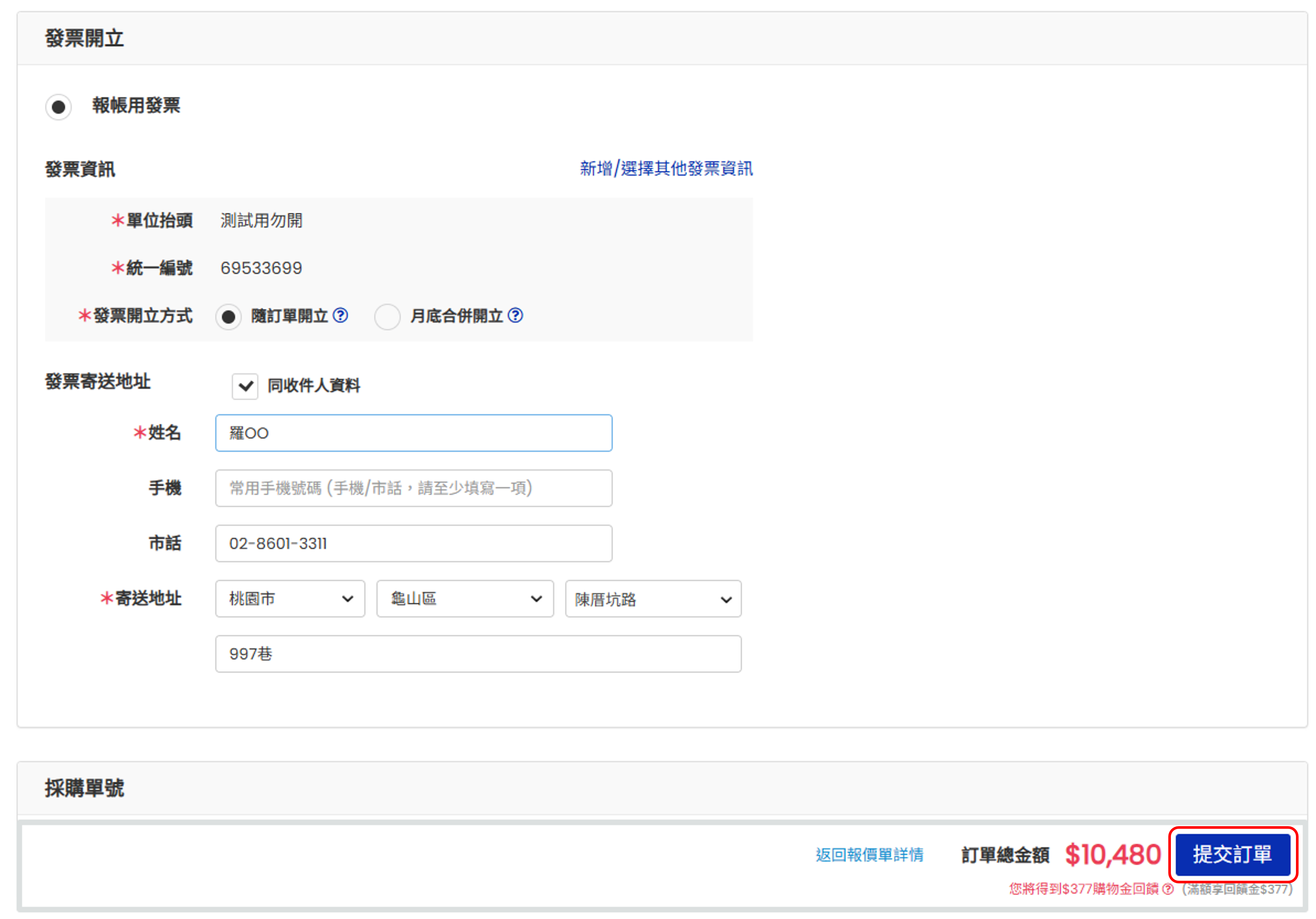Click the 滿額享回饋金$377 note
This screenshot has height=919, width=1316.
[1237, 889]
